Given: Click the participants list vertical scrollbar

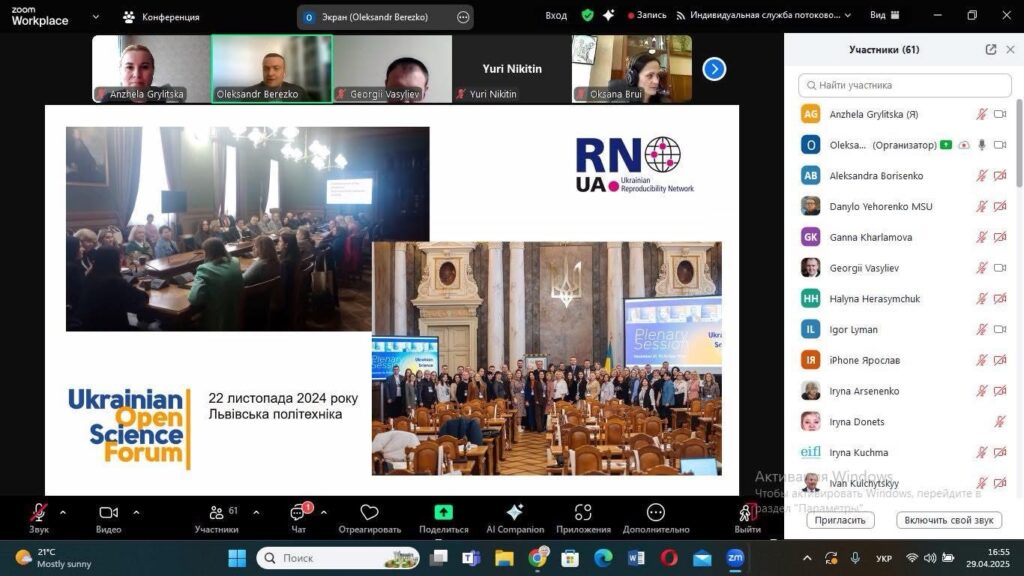Looking at the screenshot, I should 1018,140.
